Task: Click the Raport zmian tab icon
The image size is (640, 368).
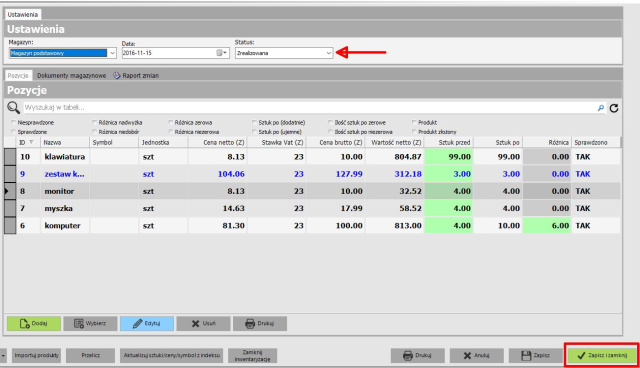Action: [x=117, y=75]
